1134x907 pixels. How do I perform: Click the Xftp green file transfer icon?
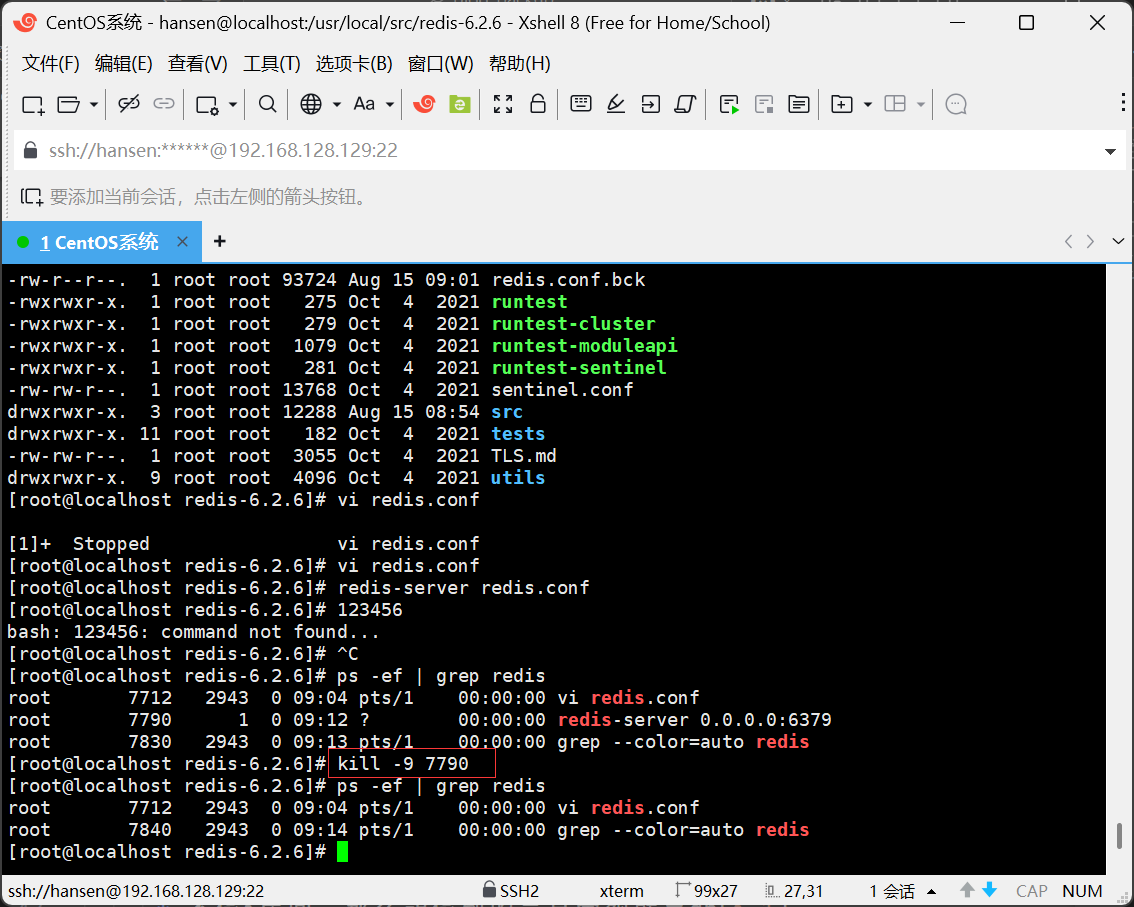[x=459, y=104]
